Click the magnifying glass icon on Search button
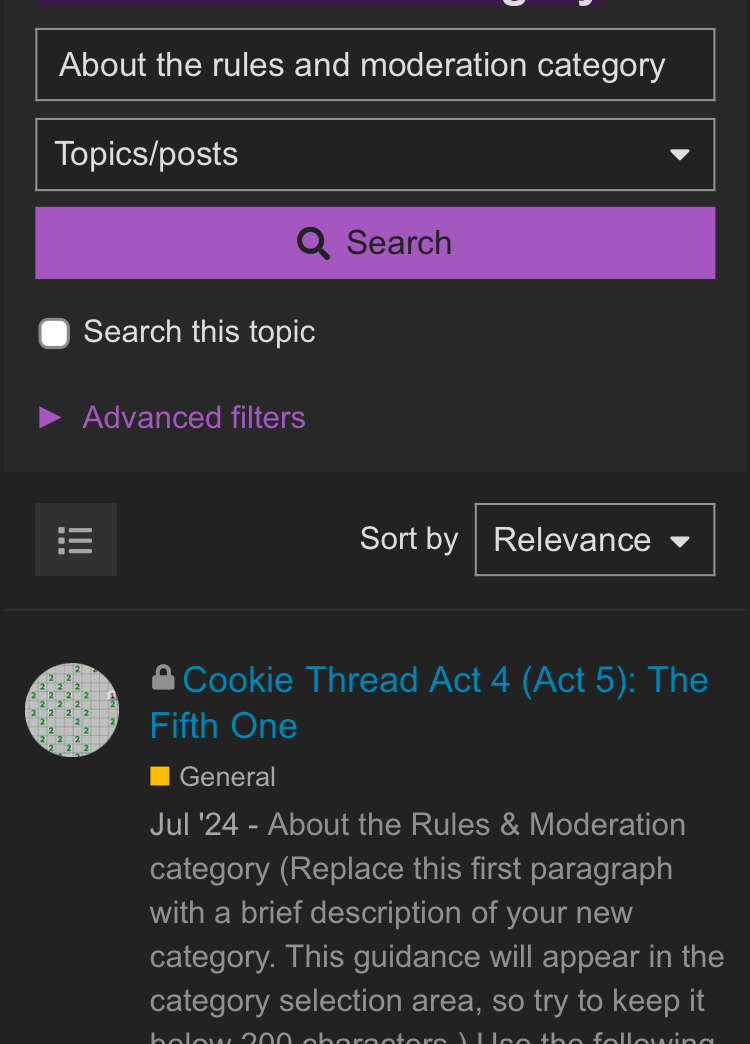The width and height of the screenshot is (750, 1044). [313, 243]
